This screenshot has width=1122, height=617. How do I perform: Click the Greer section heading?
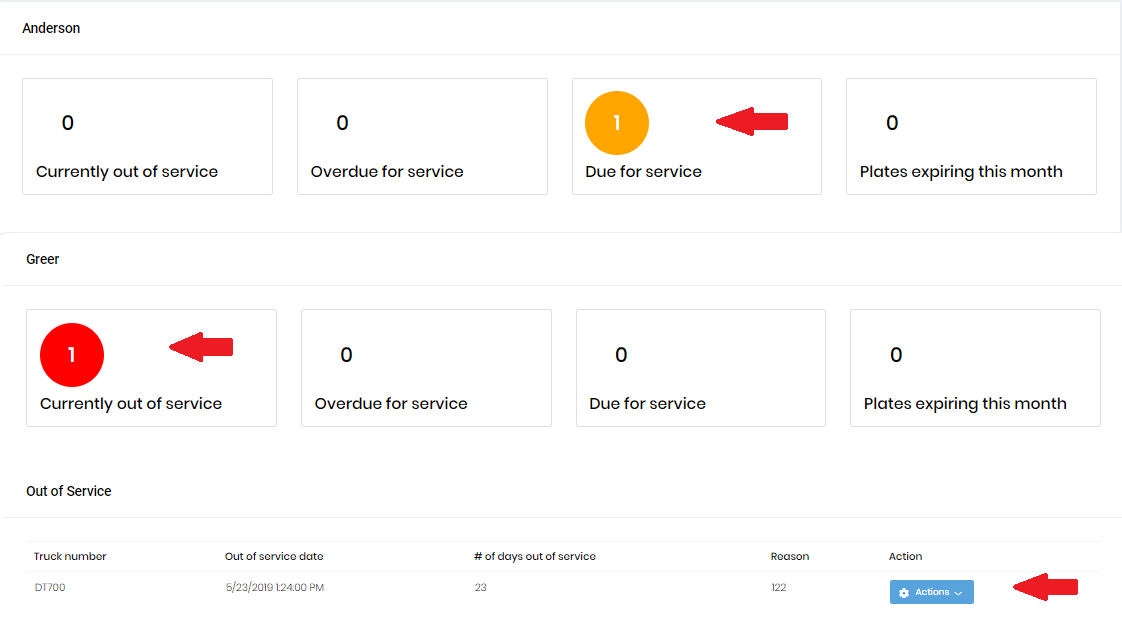(43, 259)
